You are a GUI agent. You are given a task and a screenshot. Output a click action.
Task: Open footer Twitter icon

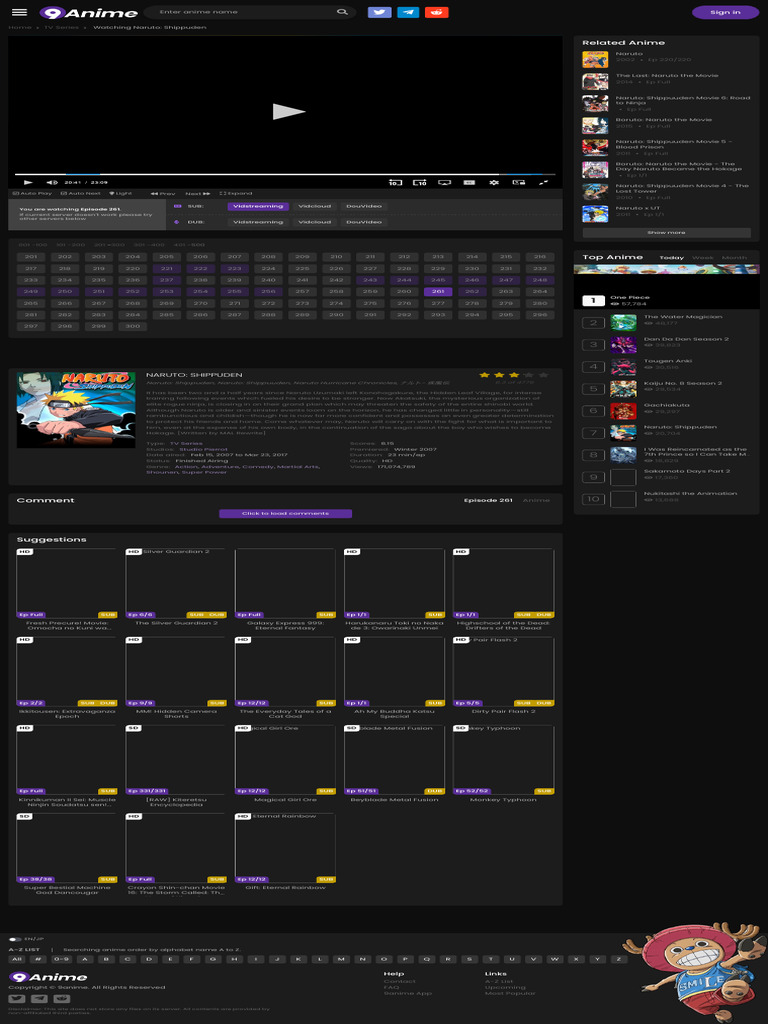17,999
